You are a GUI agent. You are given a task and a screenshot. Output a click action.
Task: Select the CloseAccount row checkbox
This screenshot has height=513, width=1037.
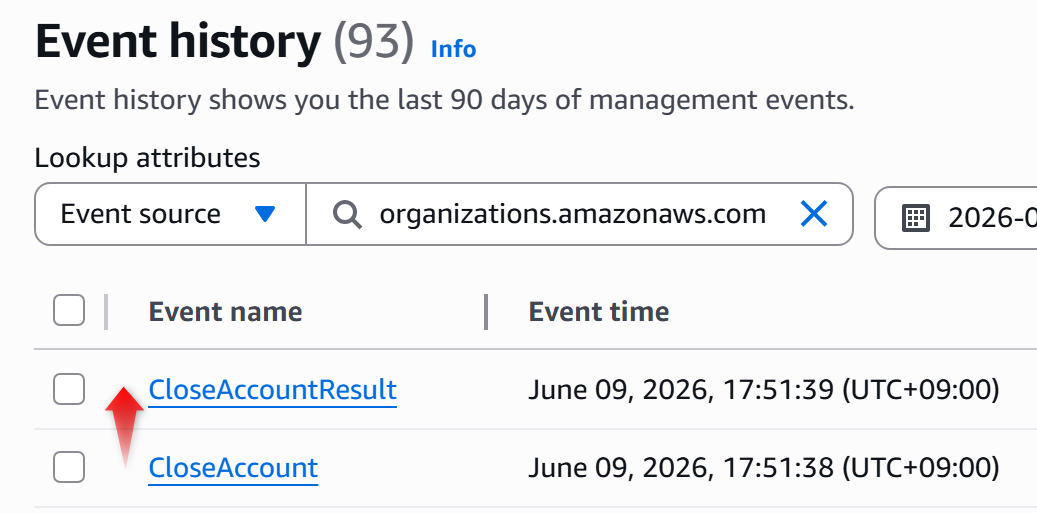(69, 467)
